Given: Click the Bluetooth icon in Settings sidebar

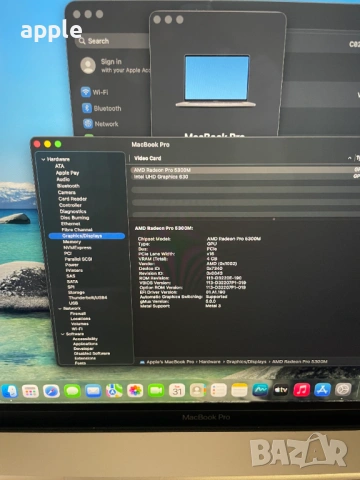Looking at the screenshot, I should coord(87,108).
